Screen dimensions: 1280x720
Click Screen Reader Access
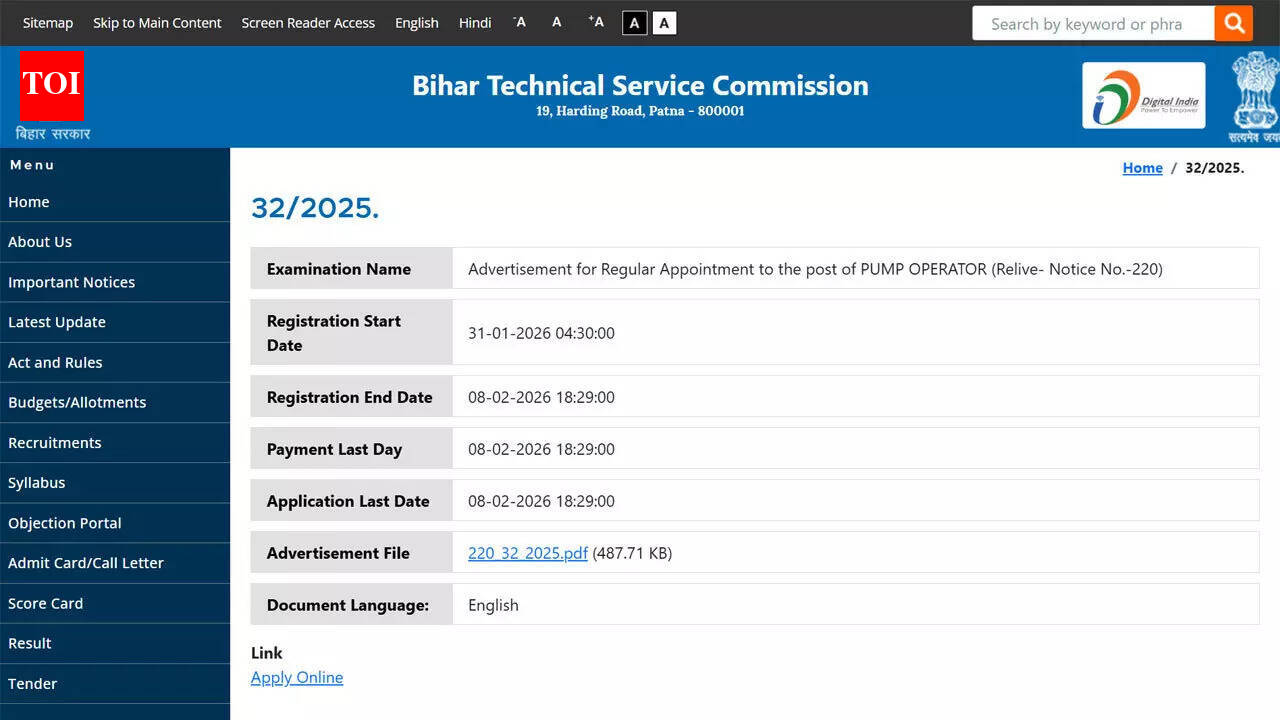pyautogui.click(x=308, y=22)
